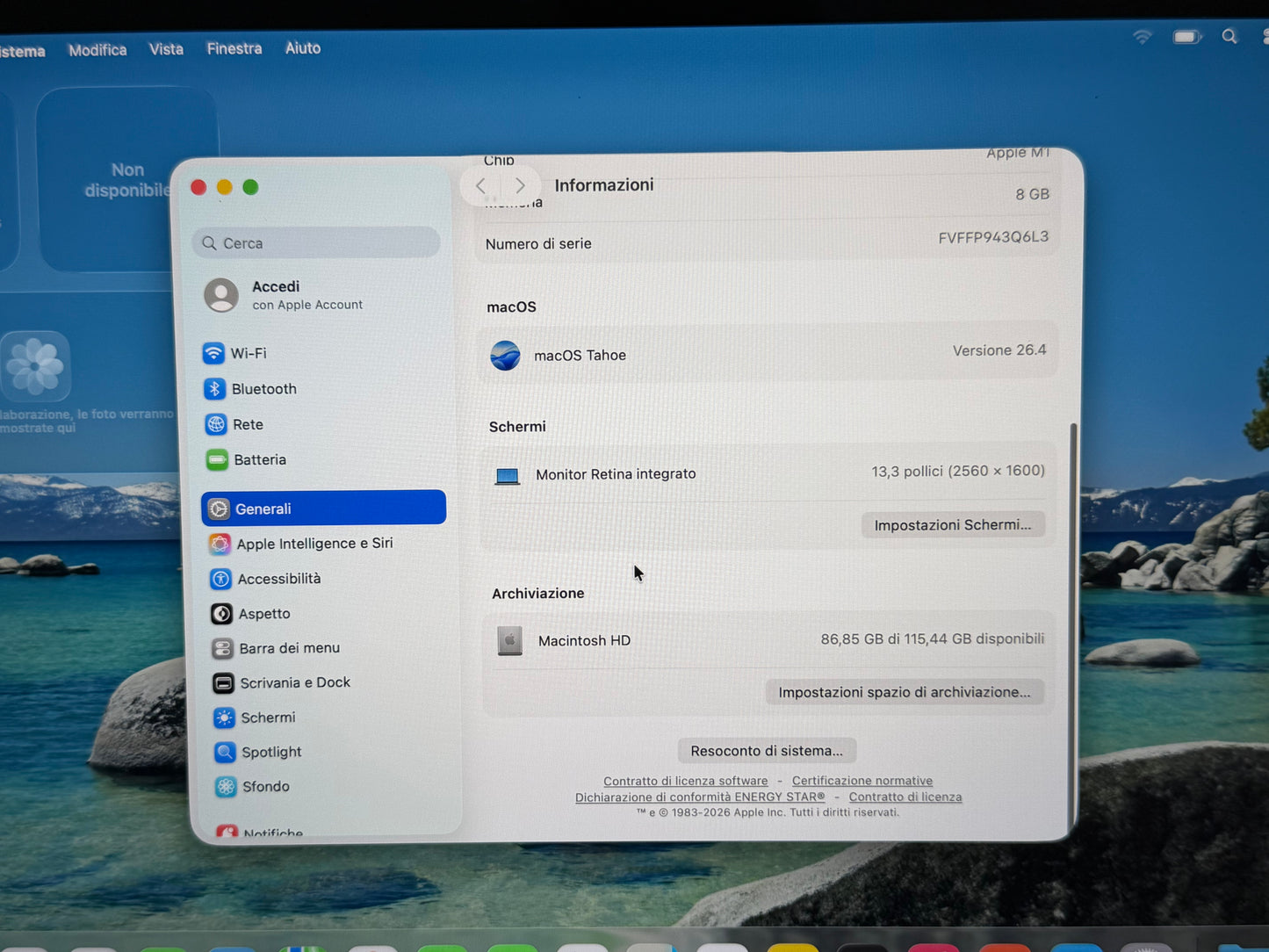Open the Vista menu
This screenshot has height=952, width=1269.
[166, 49]
